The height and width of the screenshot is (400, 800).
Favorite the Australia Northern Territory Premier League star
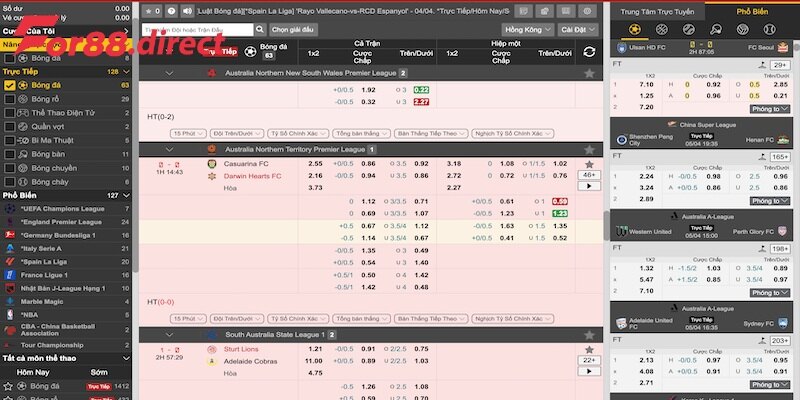click(x=589, y=148)
